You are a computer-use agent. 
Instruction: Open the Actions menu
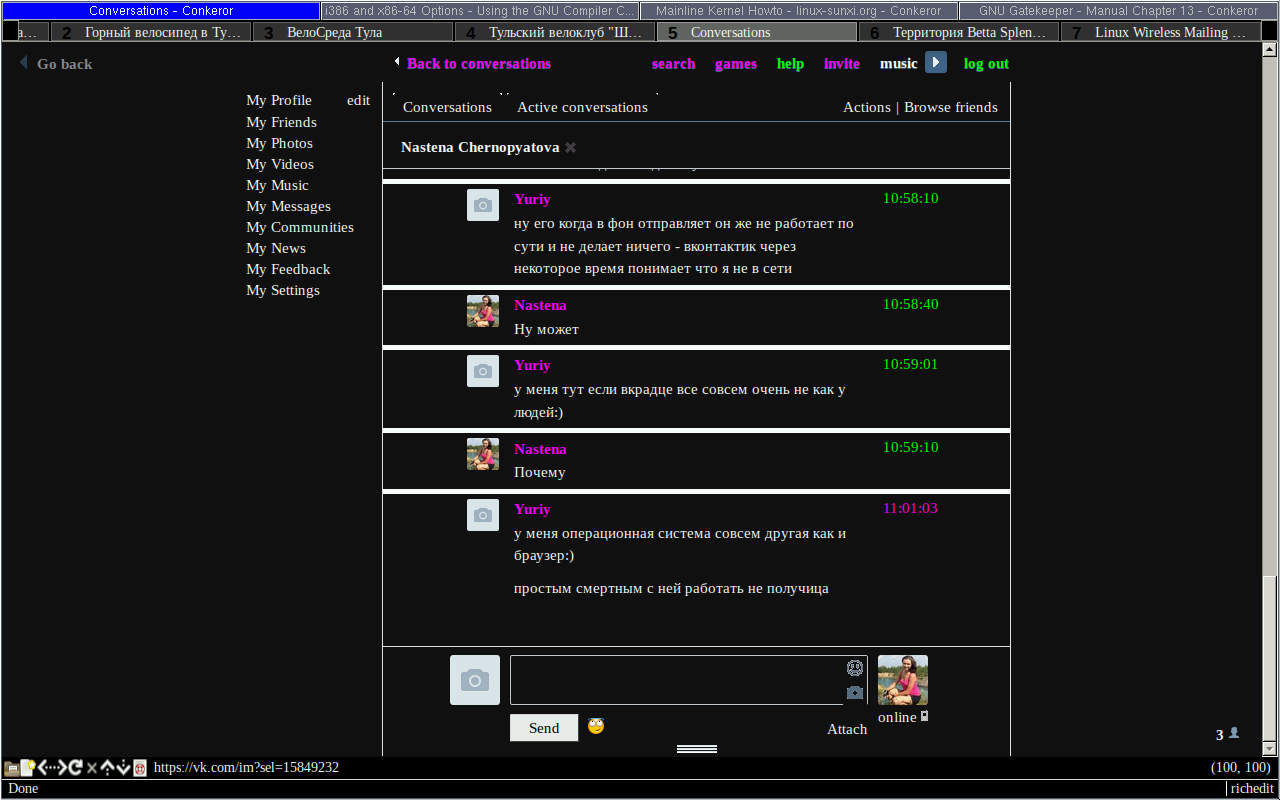(x=867, y=107)
